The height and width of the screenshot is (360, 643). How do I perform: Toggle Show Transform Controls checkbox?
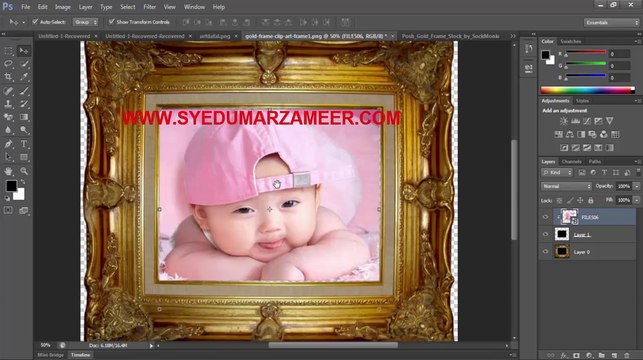[x=112, y=21]
